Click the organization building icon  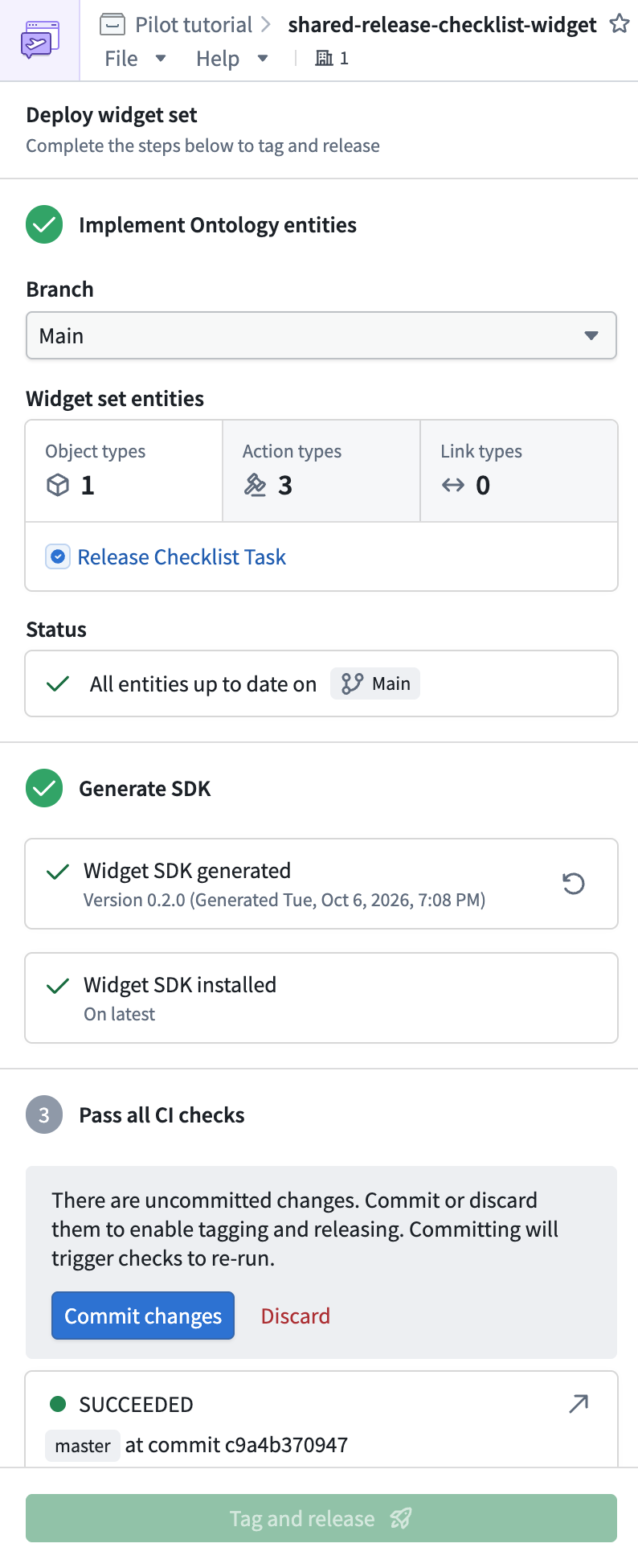324,58
